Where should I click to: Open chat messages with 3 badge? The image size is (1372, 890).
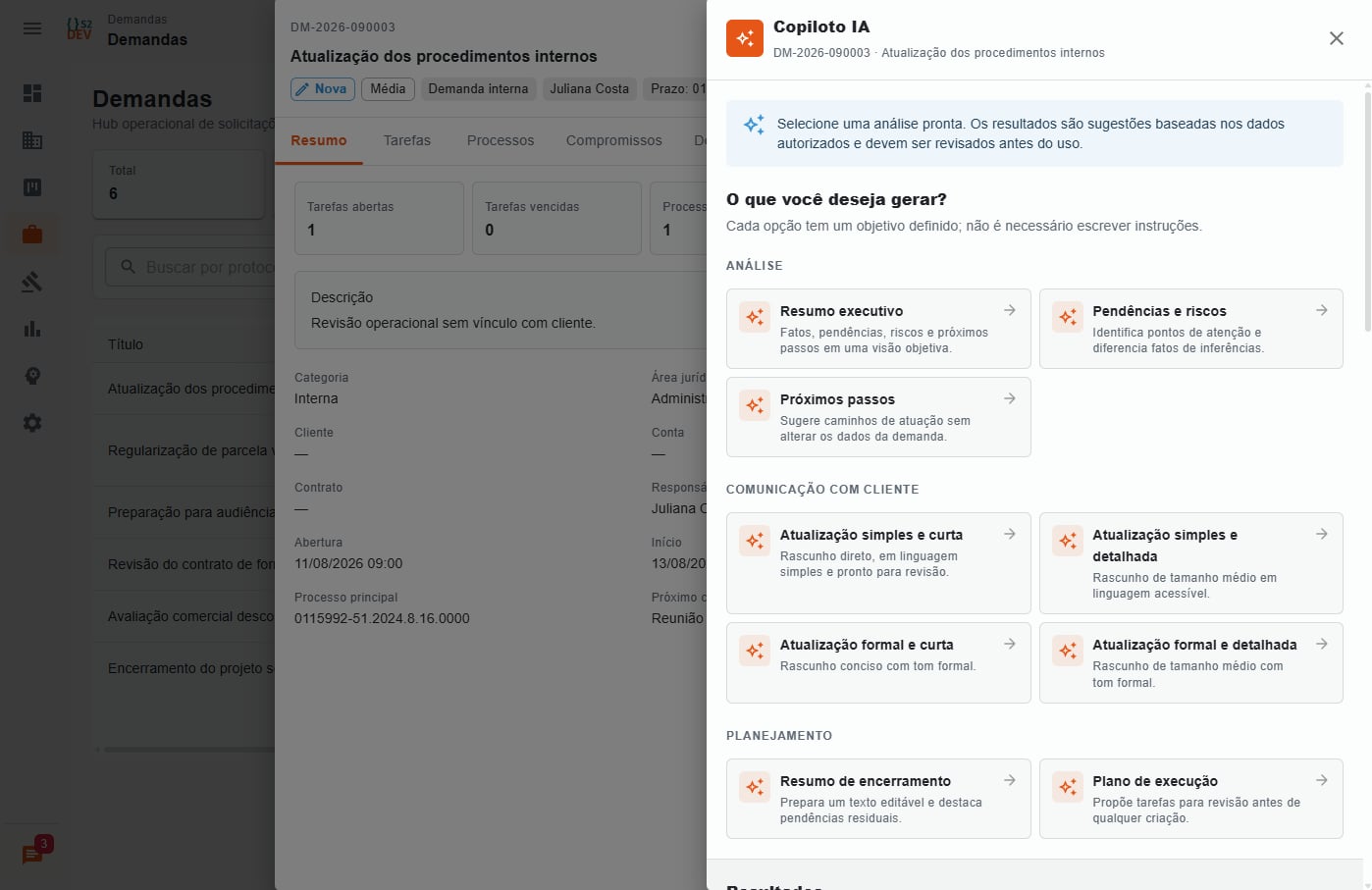tap(33, 854)
